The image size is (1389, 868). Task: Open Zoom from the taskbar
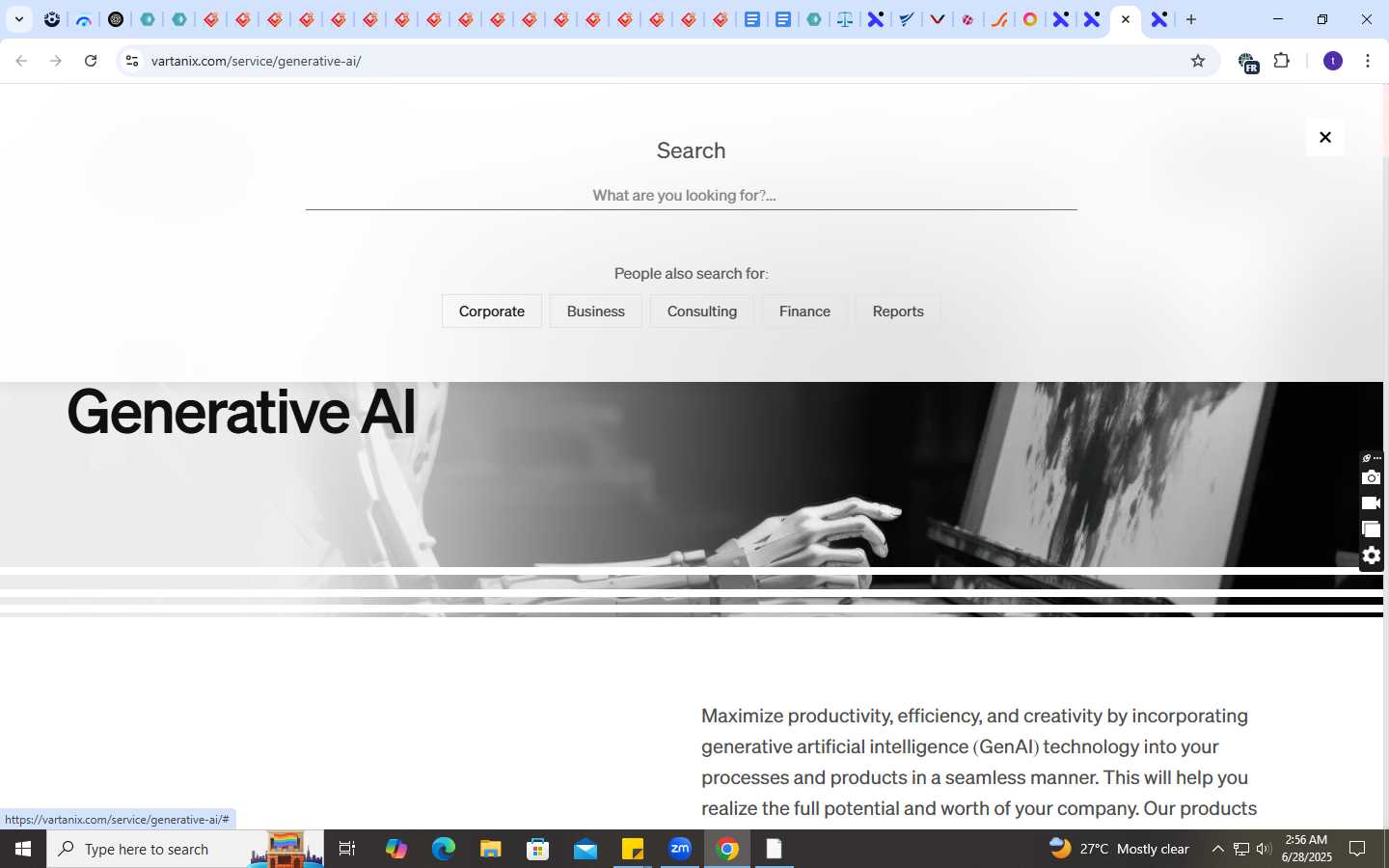click(x=680, y=849)
